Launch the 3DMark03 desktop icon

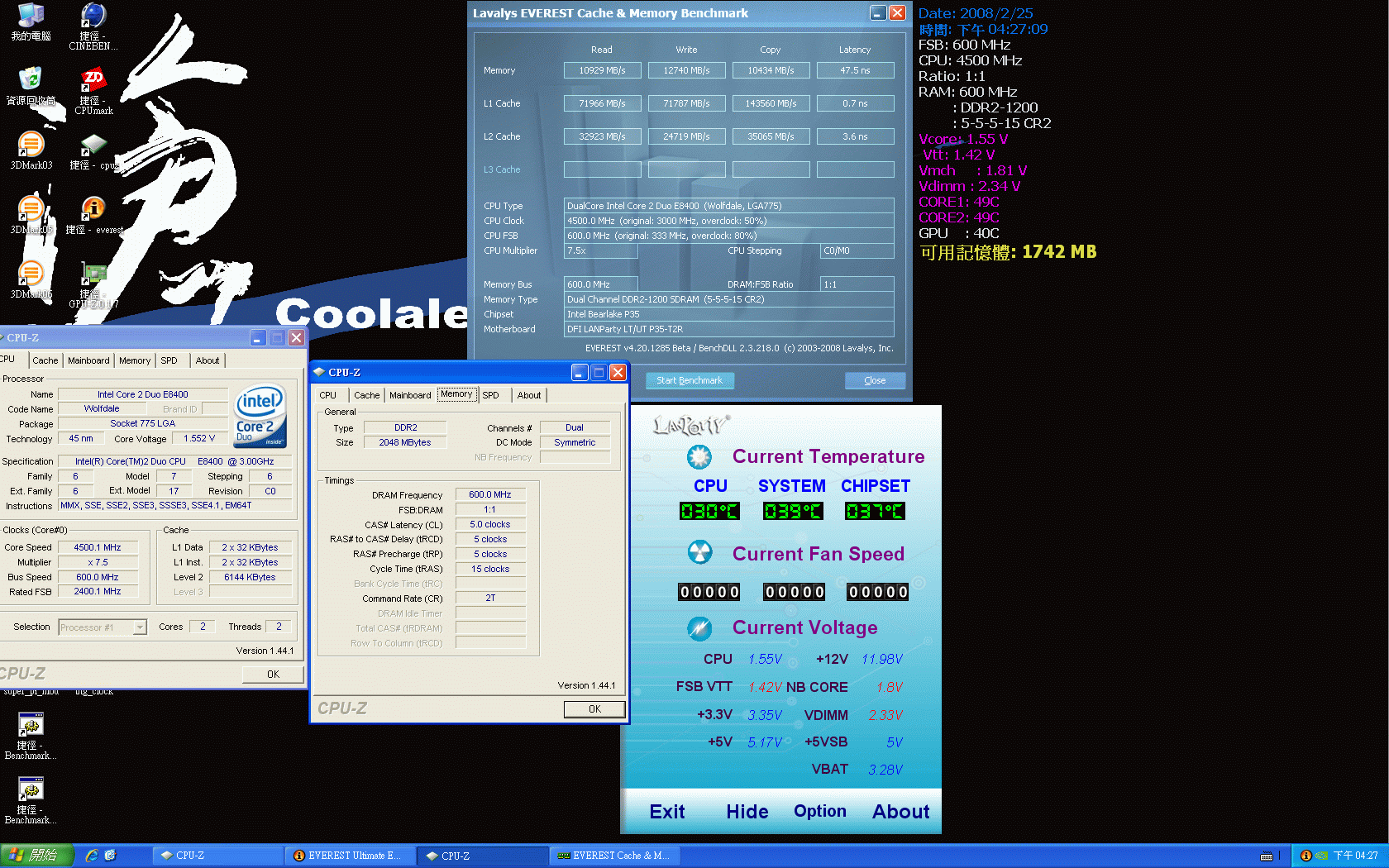(x=31, y=150)
